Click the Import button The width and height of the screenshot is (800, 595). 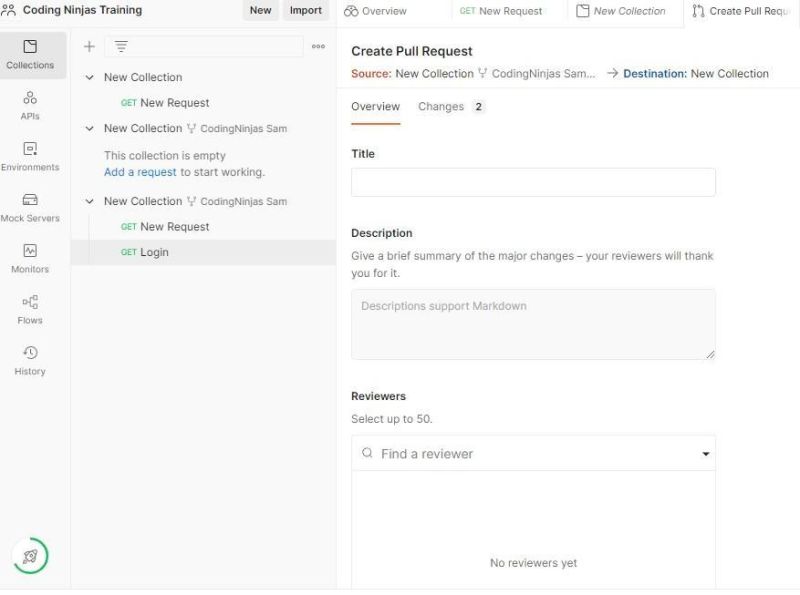click(x=305, y=11)
